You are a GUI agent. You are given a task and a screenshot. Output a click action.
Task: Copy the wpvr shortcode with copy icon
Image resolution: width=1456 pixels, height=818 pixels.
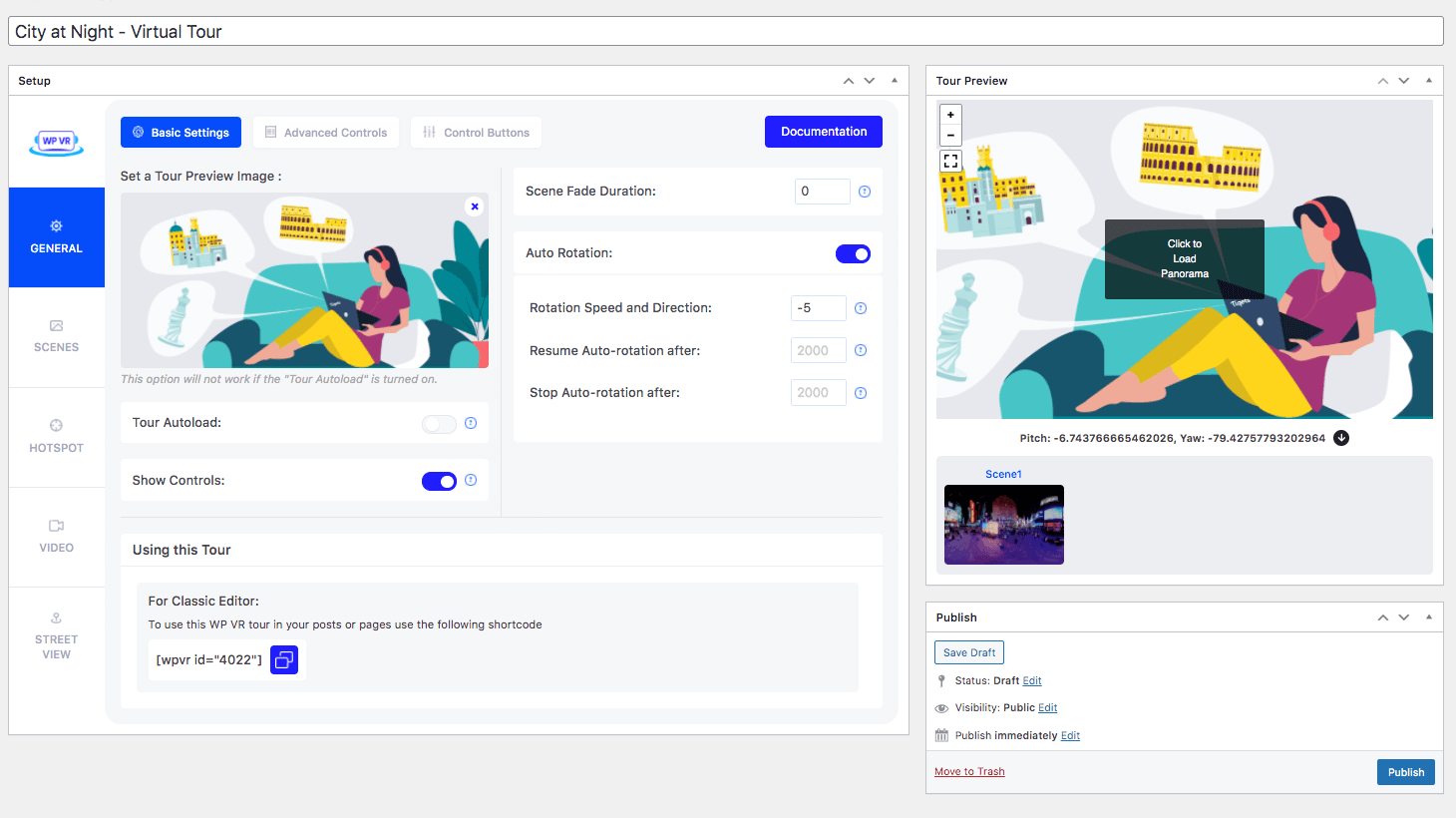284,659
